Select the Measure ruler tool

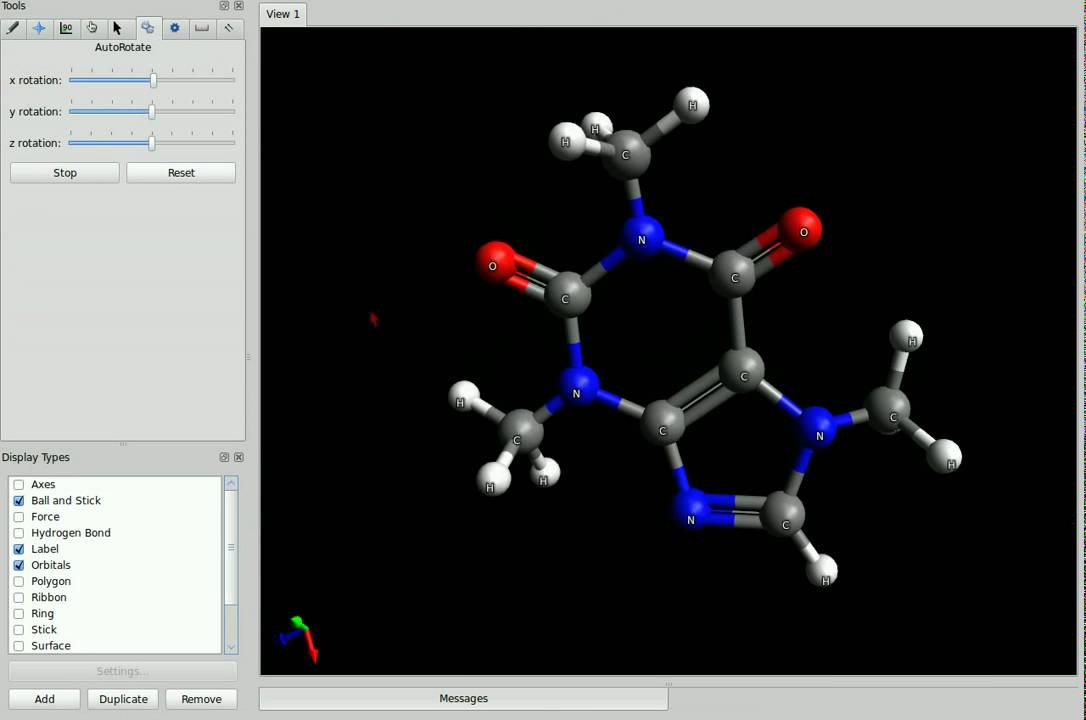[201, 28]
